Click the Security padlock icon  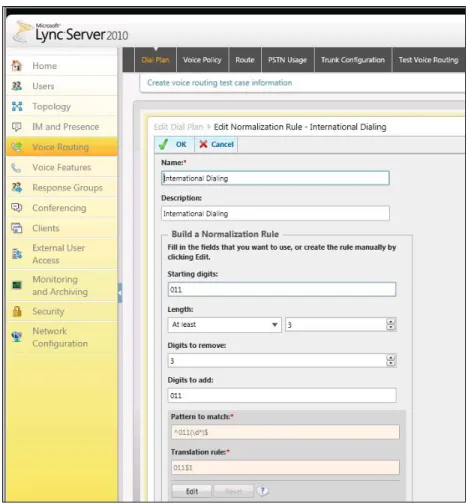coord(17,311)
